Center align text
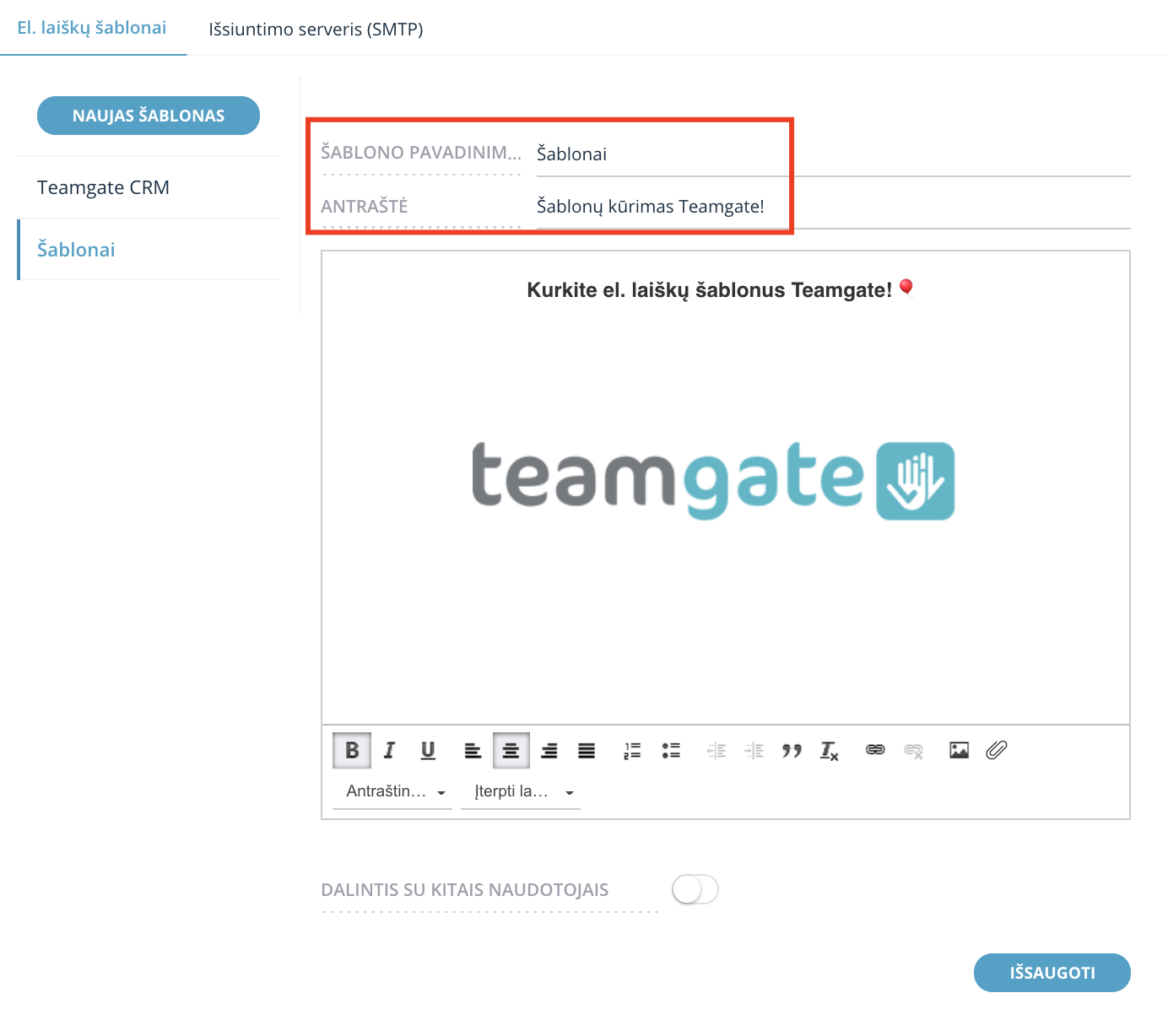The image size is (1168, 1036). click(511, 750)
